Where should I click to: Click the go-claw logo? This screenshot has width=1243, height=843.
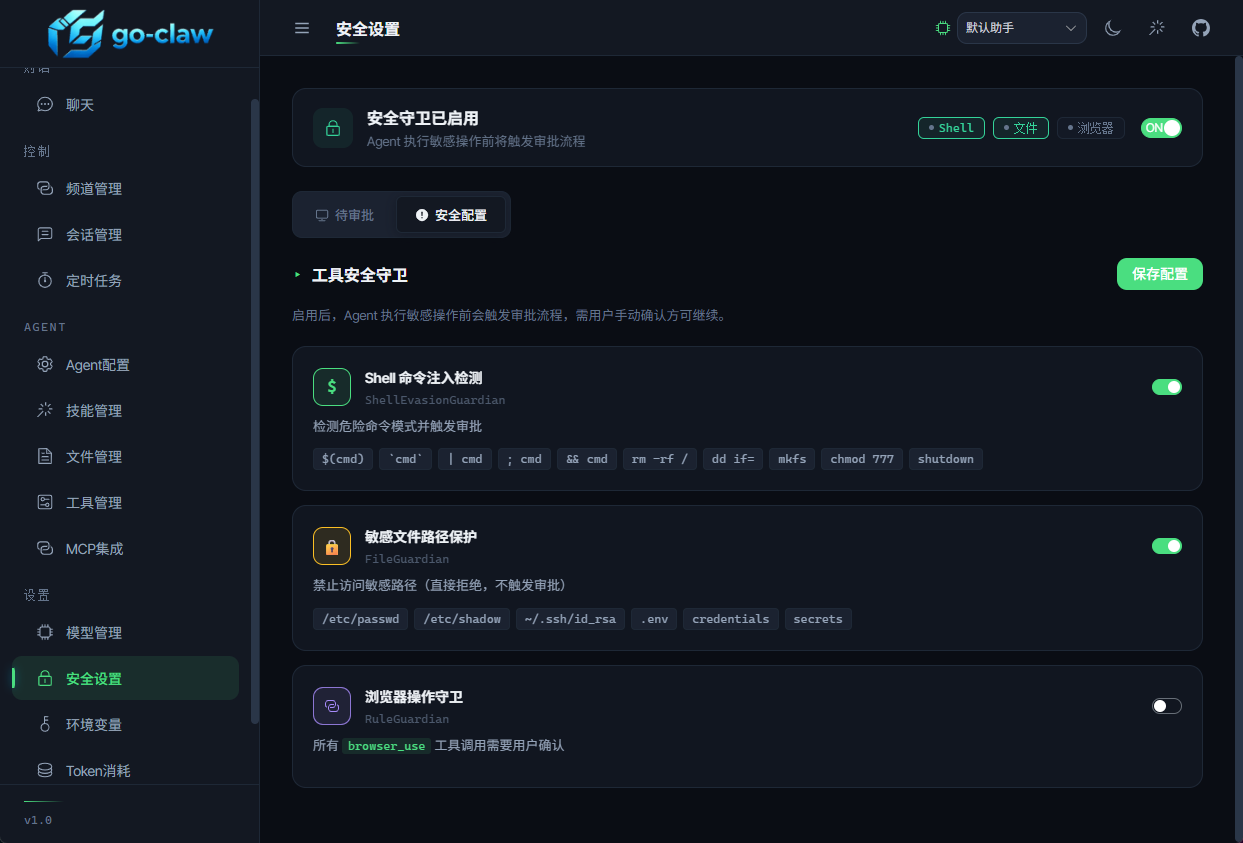[x=130, y=35]
